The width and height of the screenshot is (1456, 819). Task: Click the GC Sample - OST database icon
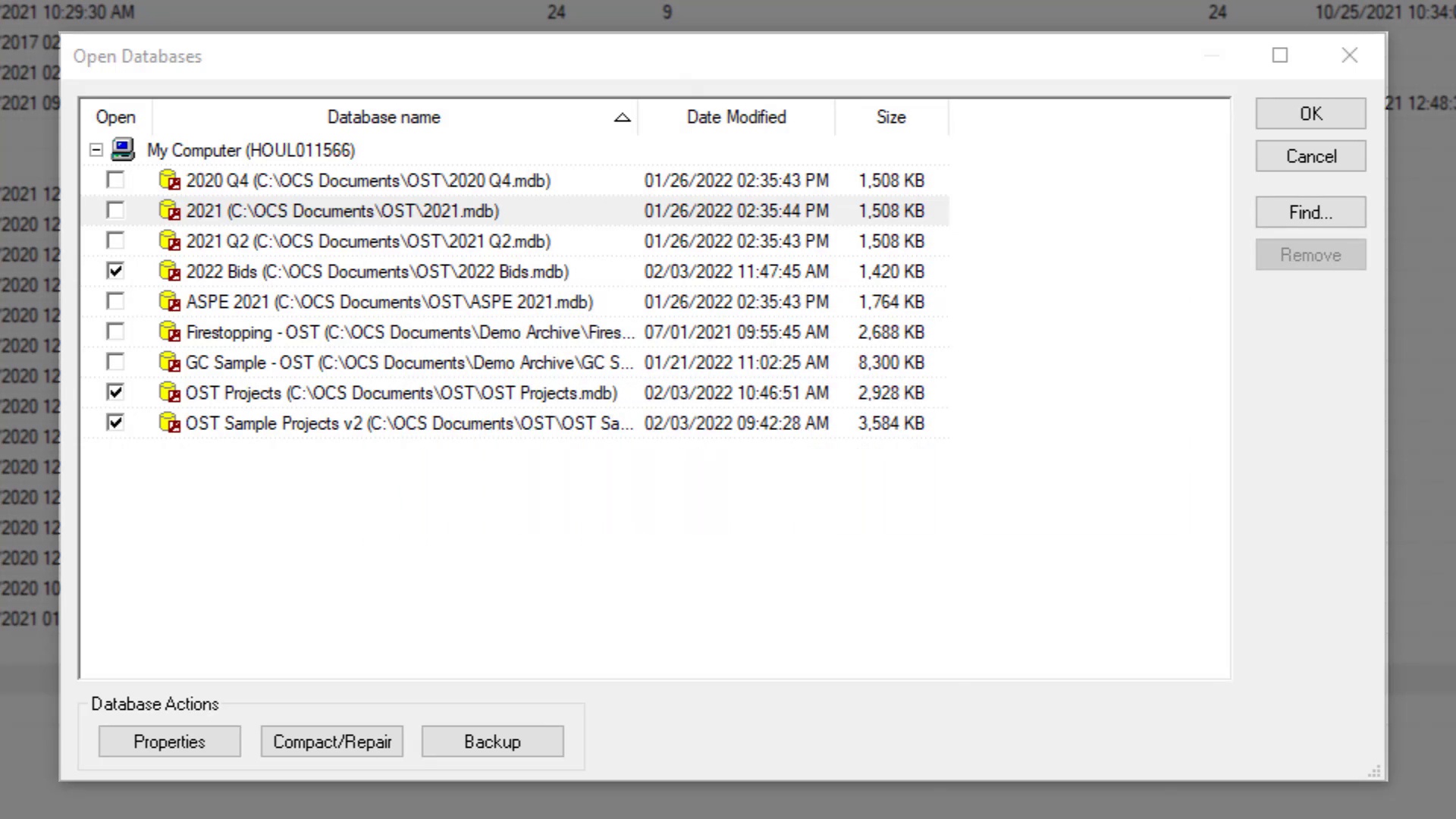pyautogui.click(x=169, y=362)
